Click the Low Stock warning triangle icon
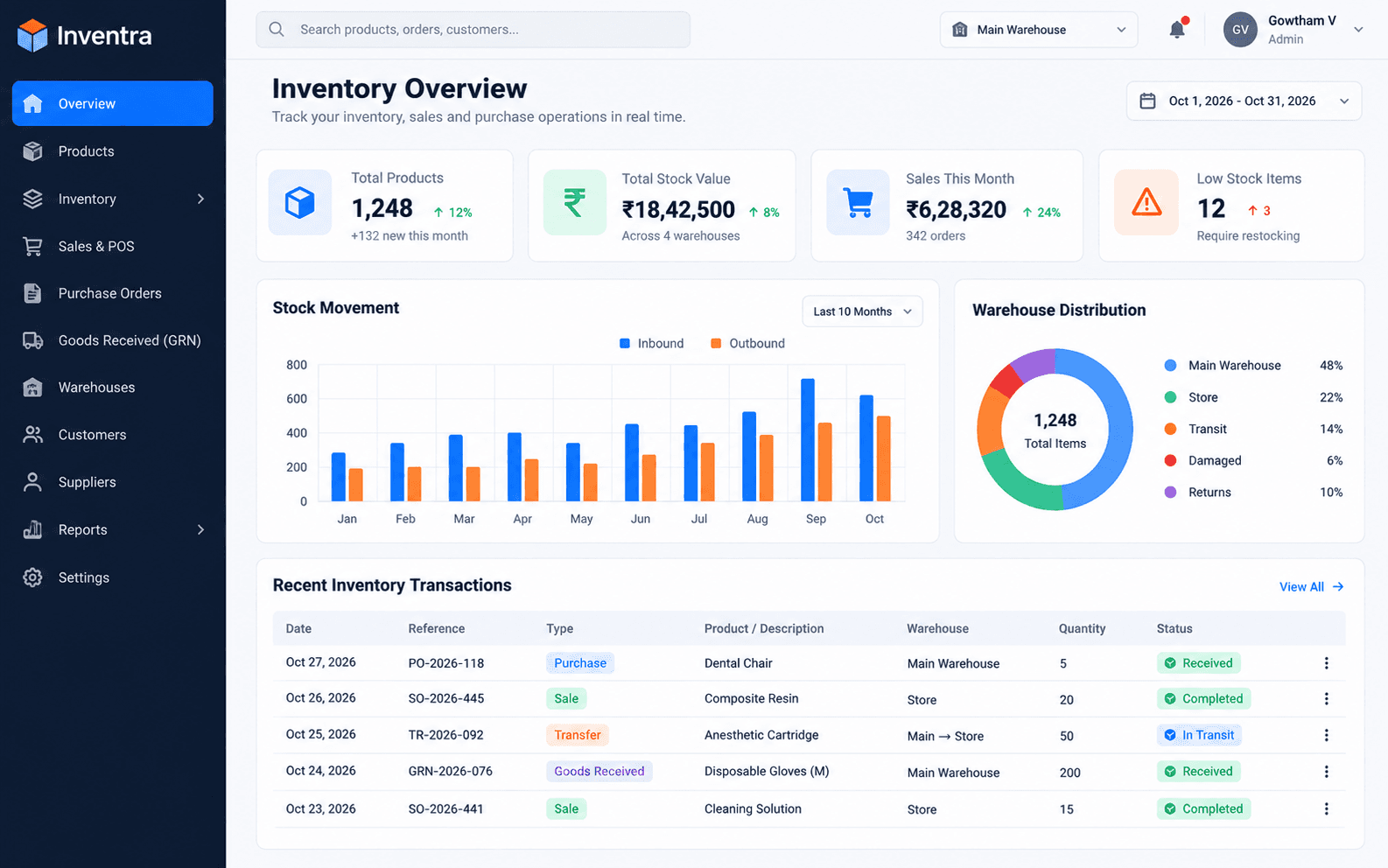 point(1146,202)
